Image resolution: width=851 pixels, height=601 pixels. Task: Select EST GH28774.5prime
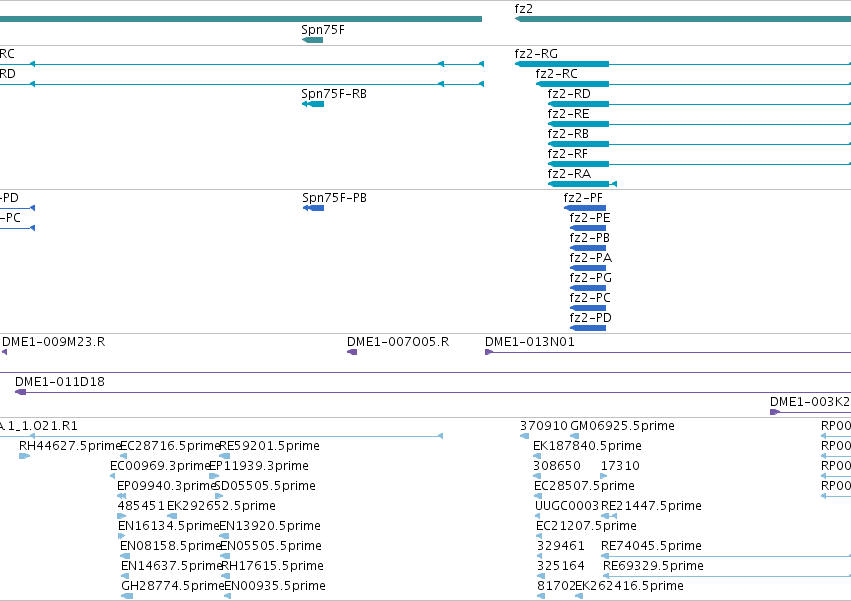127,596
